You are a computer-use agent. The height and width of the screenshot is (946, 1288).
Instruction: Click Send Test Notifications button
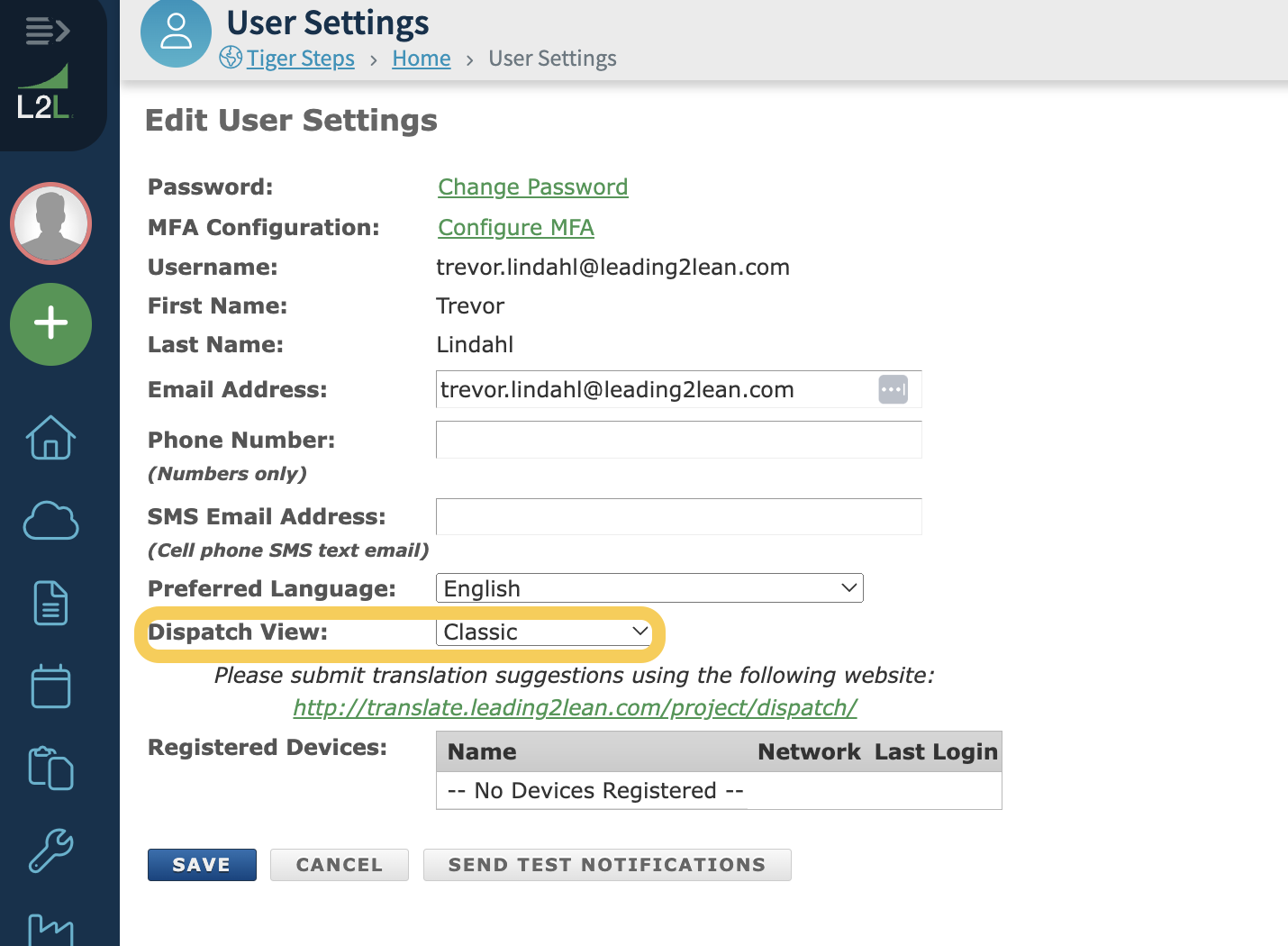[606, 865]
